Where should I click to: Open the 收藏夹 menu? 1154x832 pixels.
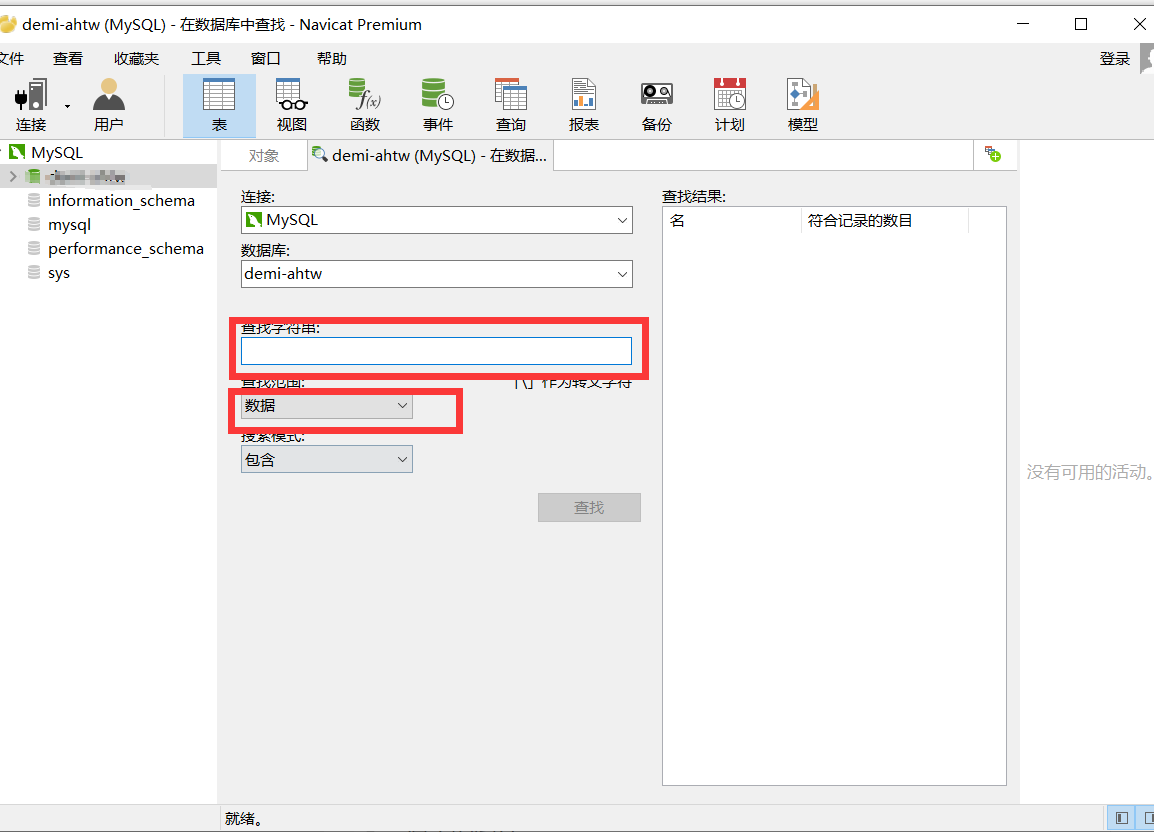click(136, 58)
